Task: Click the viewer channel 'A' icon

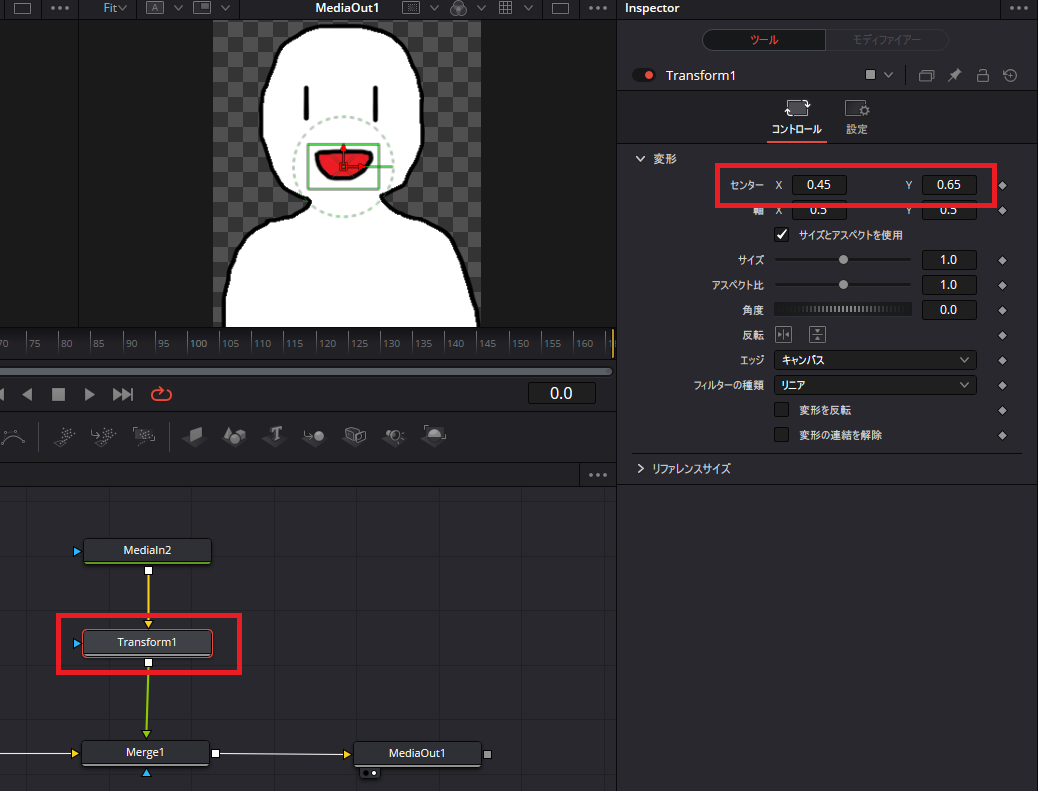Action: [x=155, y=8]
